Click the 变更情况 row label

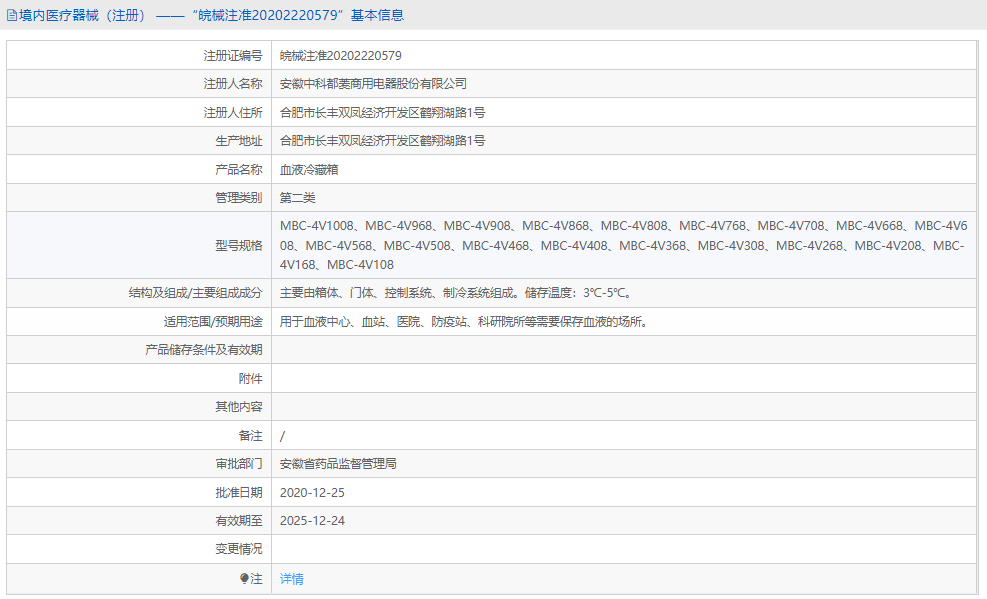pos(238,549)
